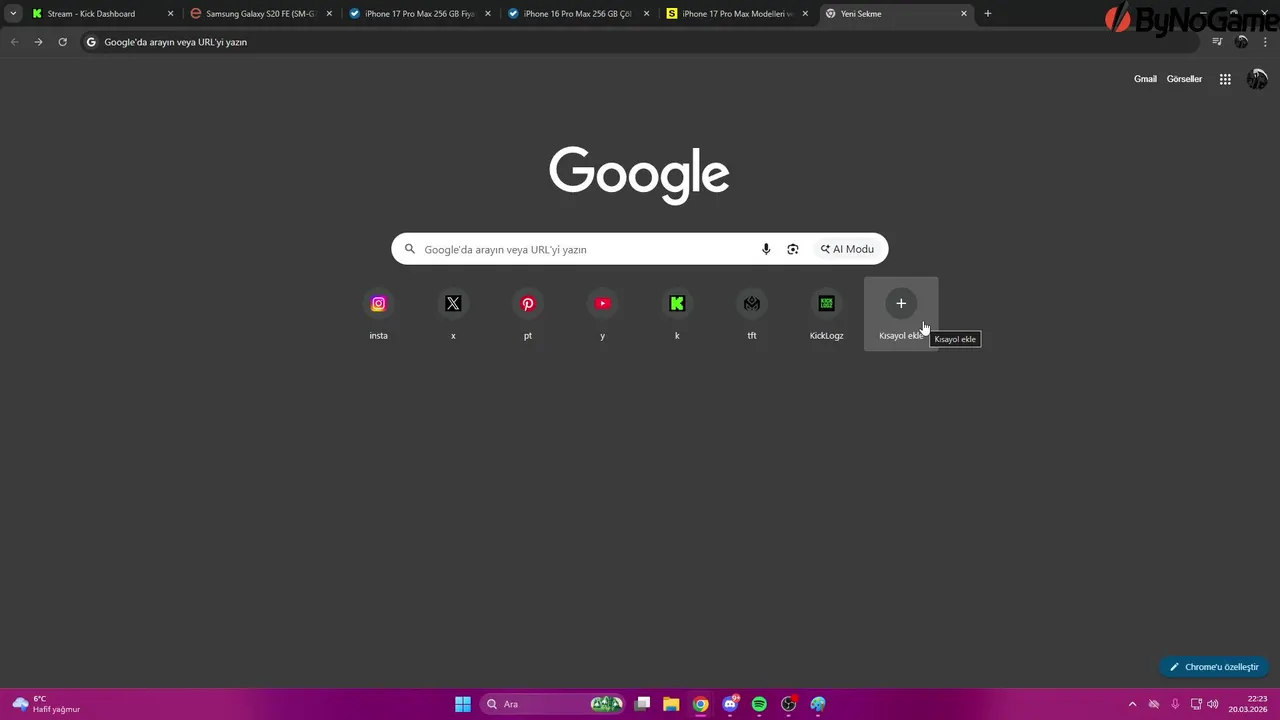This screenshot has height=720, width=1280.
Task: Click Chrome'u özelleştir button
Action: click(x=1214, y=667)
